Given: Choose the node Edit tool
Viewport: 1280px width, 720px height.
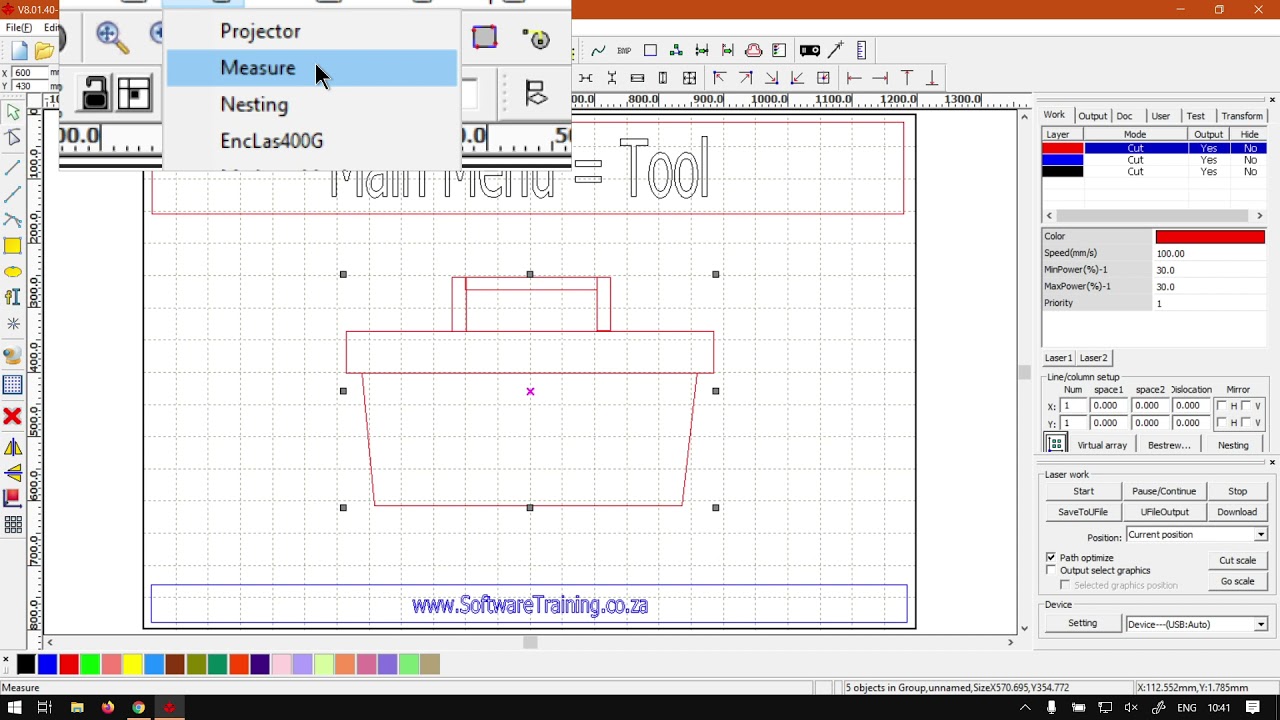Looking at the screenshot, I should (x=13, y=138).
